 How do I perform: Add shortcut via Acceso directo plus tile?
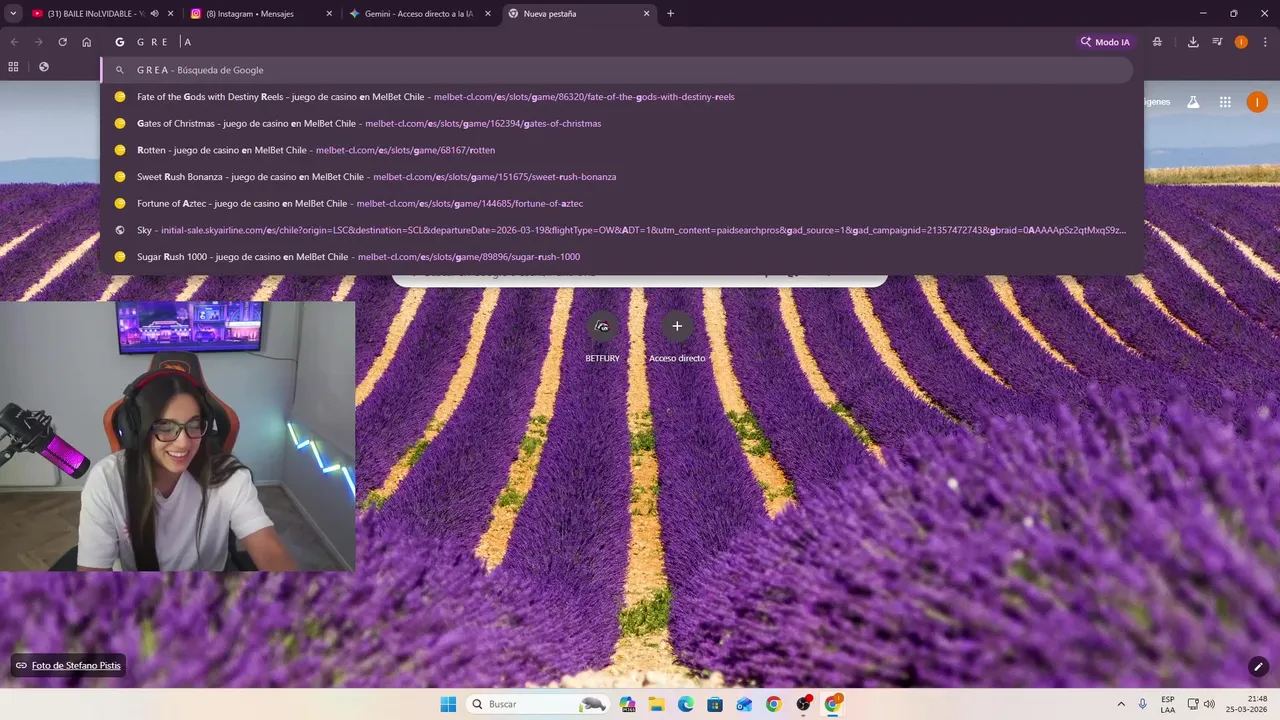(x=677, y=337)
